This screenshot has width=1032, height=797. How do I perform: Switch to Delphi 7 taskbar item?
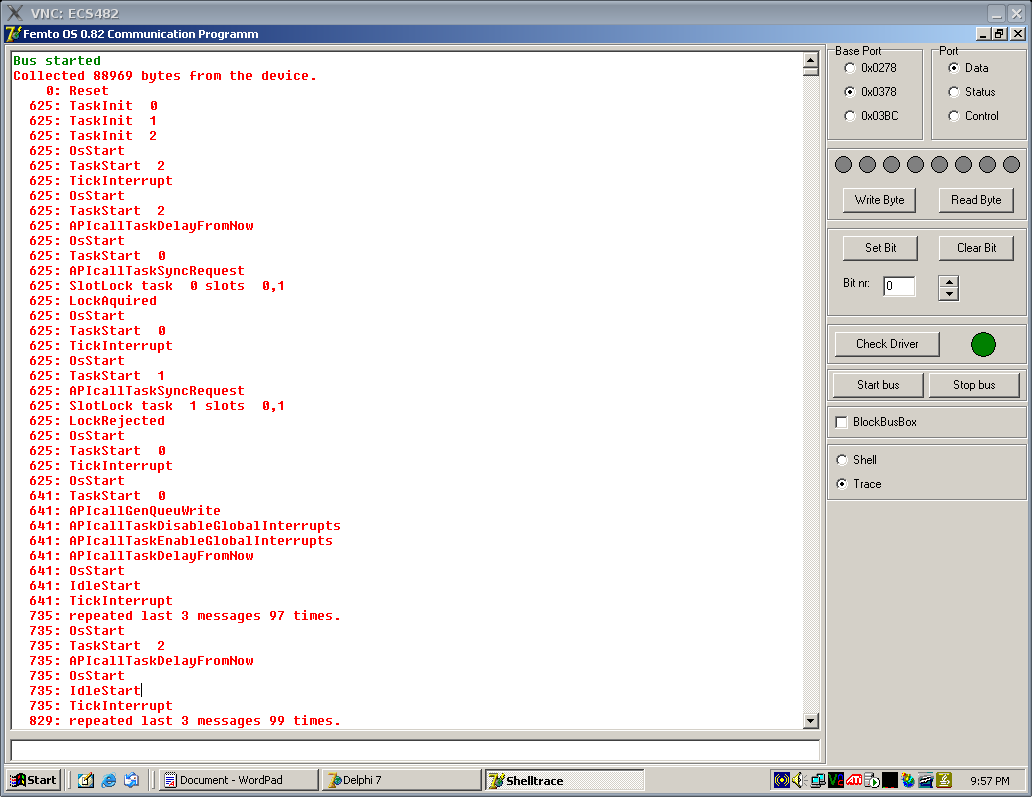click(x=401, y=780)
